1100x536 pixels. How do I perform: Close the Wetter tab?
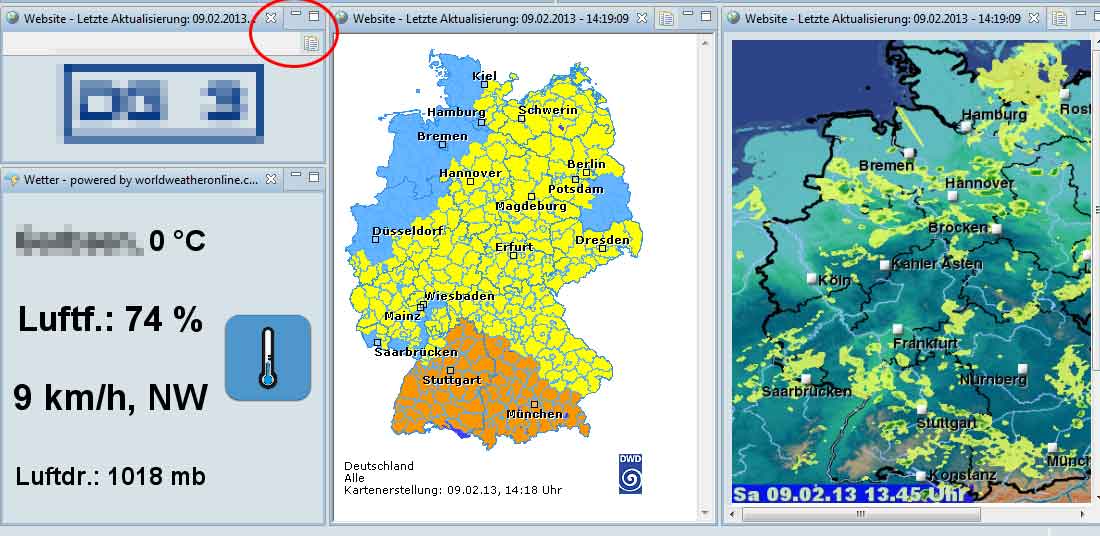271,180
